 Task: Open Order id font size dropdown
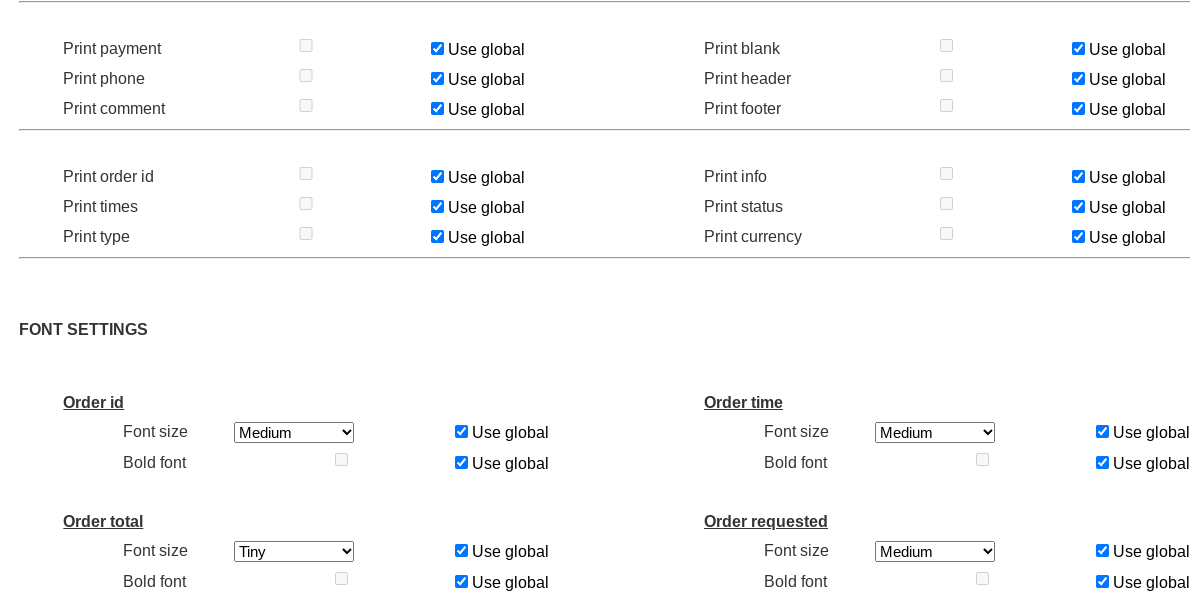pyautogui.click(x=294, y=433)
